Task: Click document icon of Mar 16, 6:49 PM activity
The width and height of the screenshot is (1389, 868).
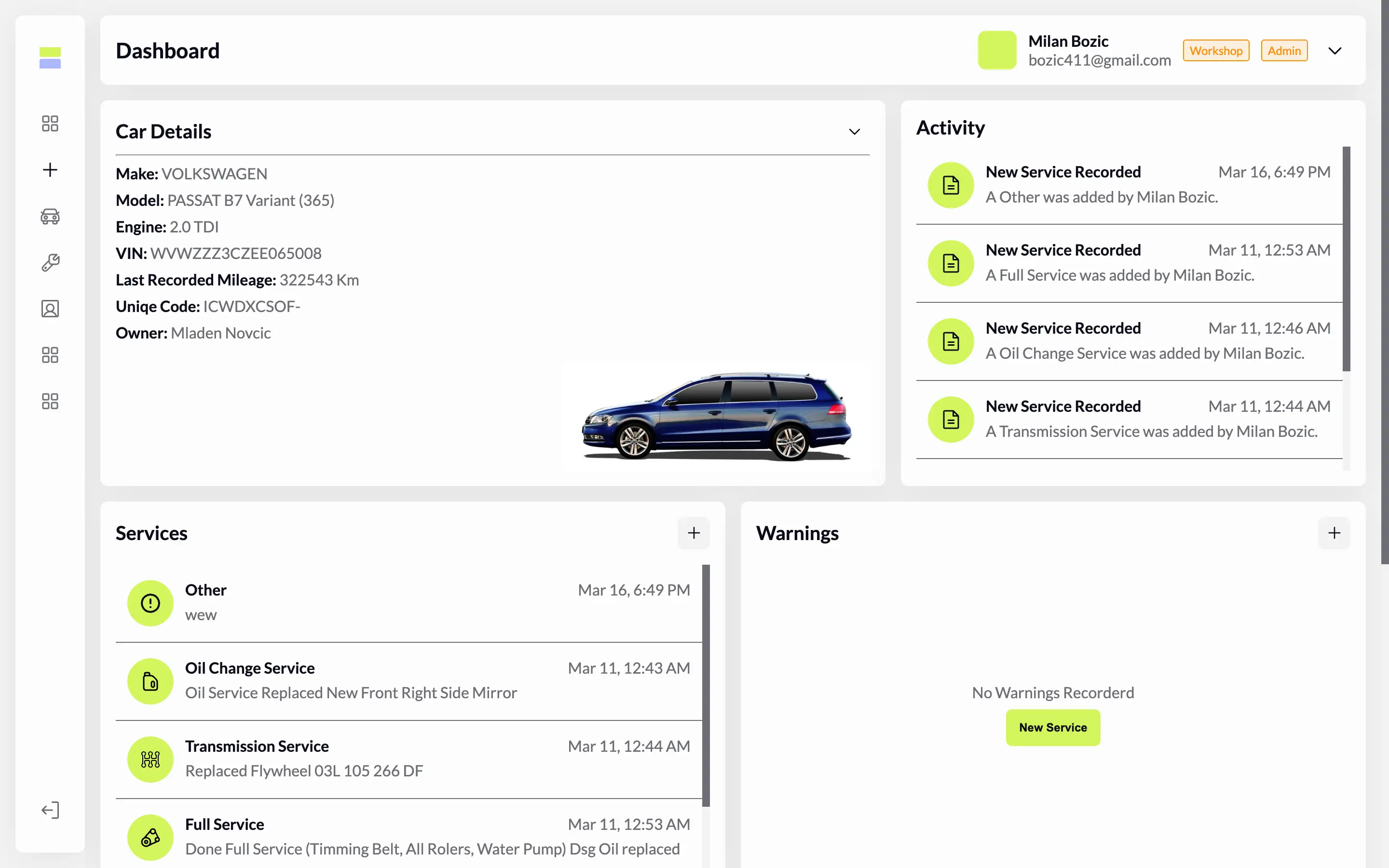Action: [951, 185]
